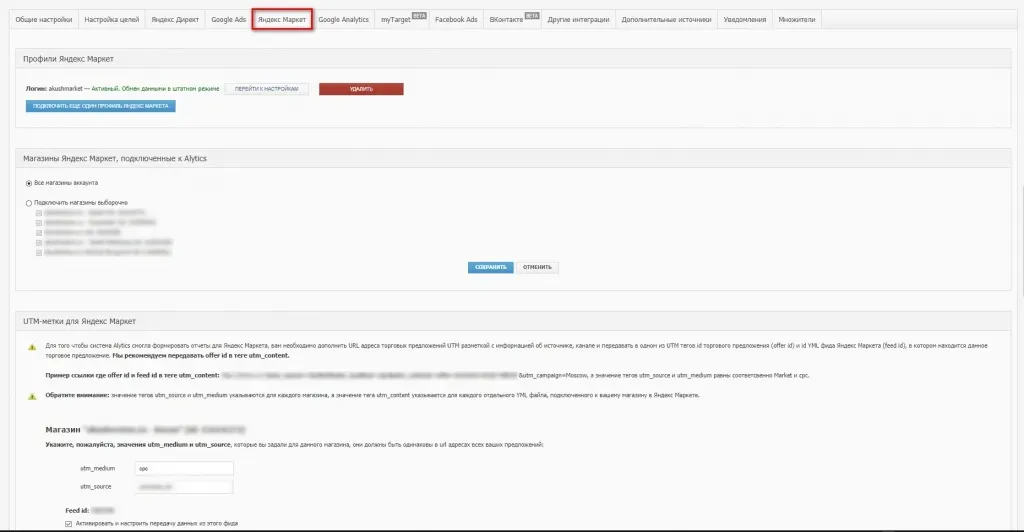1024x532 pixels.
Task: Open the Яндекс Директ tab
Action: coord(175,20)
